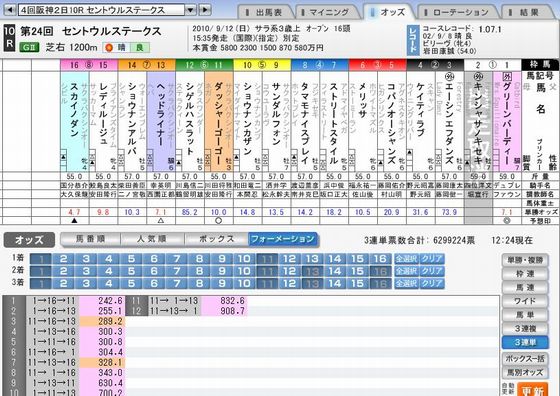Screen dimensions: 560x396
Task: Select the オッズ tab
Action: click(x=389, y=12)
